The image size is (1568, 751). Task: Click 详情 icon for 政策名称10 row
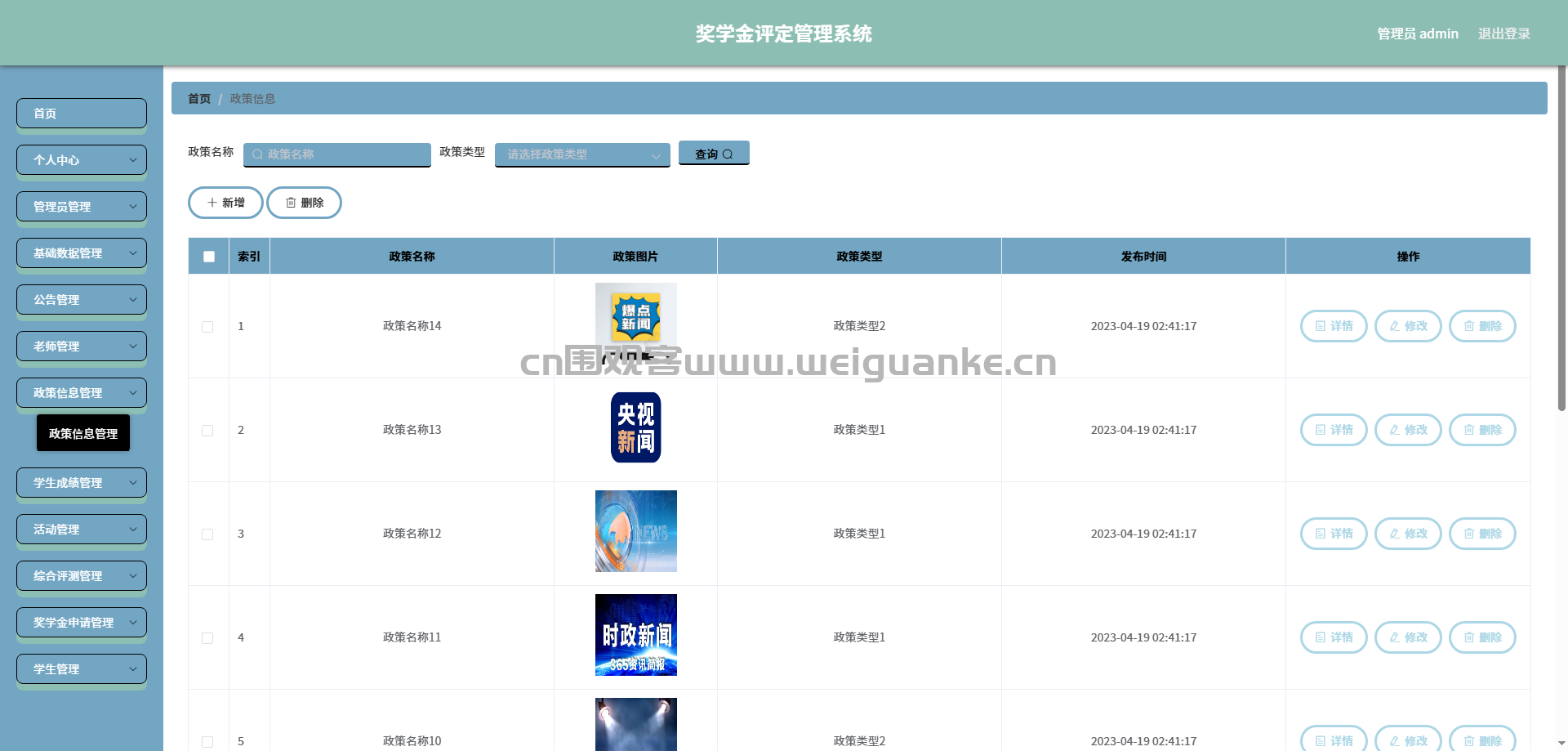pyautogui.click(x=1321, y=741)
